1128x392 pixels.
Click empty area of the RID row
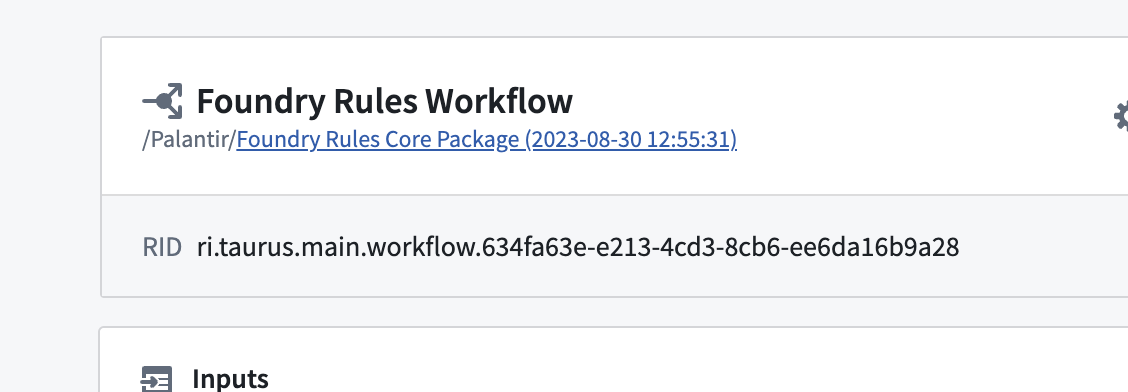tap(1043, 246)
